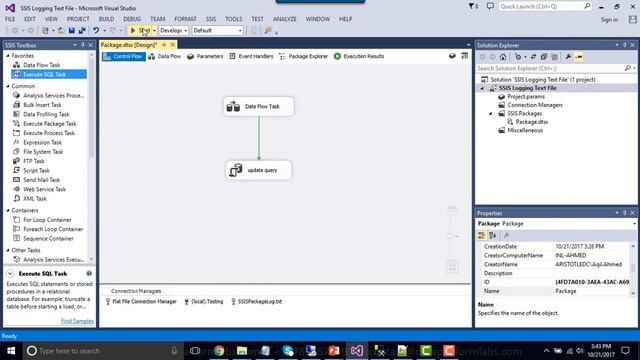
Task: Choose Script Task from toolbox
Action: [36, 171]
